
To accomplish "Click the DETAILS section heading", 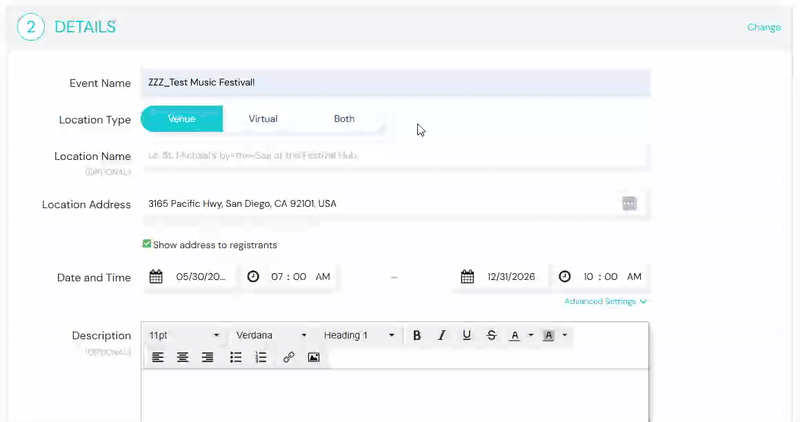I will pos(85,27).
